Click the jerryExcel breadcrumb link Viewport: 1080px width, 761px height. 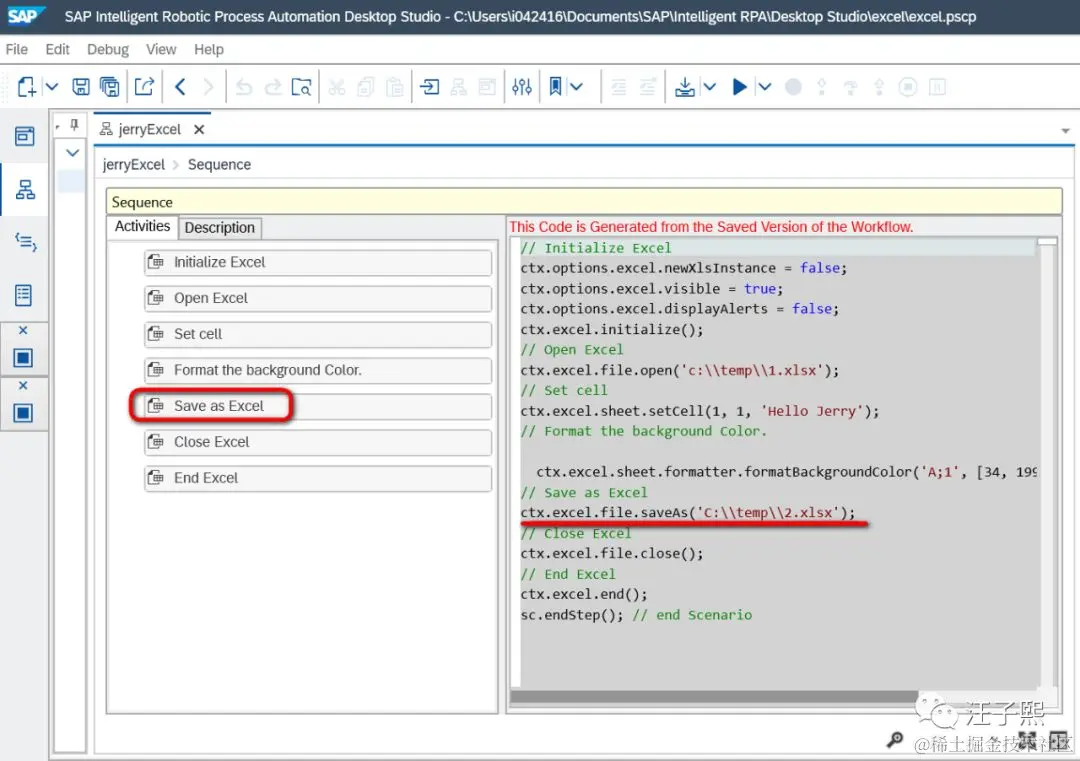pos(134,165)
